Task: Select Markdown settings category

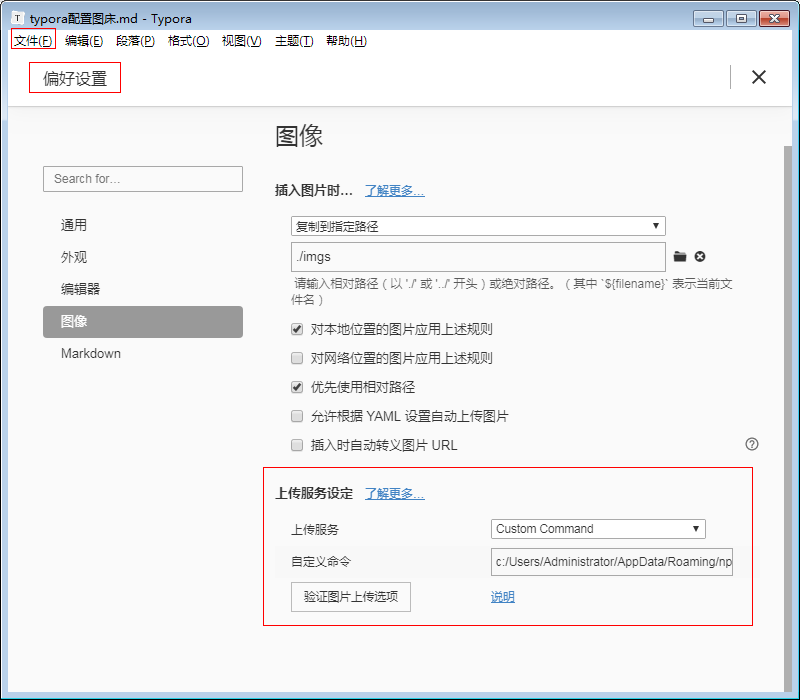Action: (143, 354)
